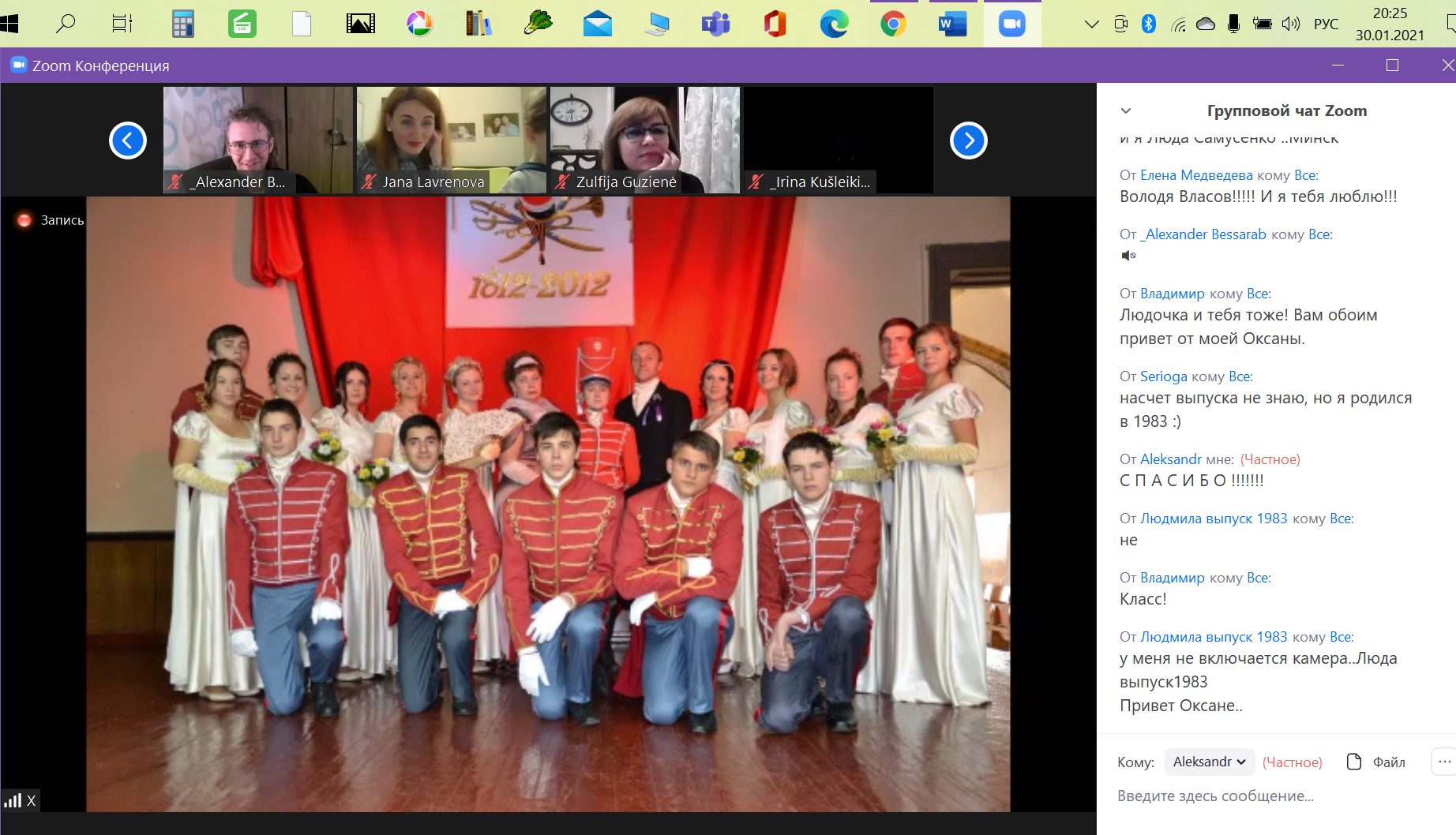
Task: Open the recipient dropdown showing Aleksandr
Action: click(x=1209, y=762)
